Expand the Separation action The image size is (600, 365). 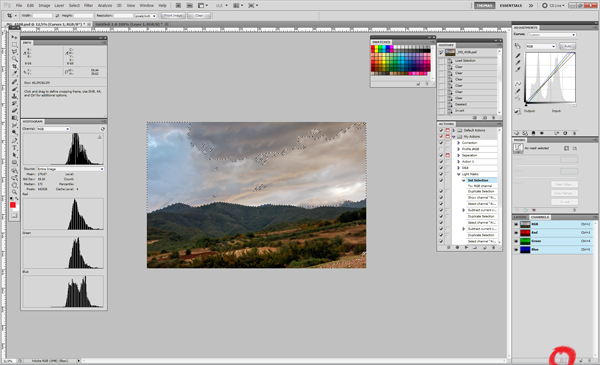tap(458, 155)
